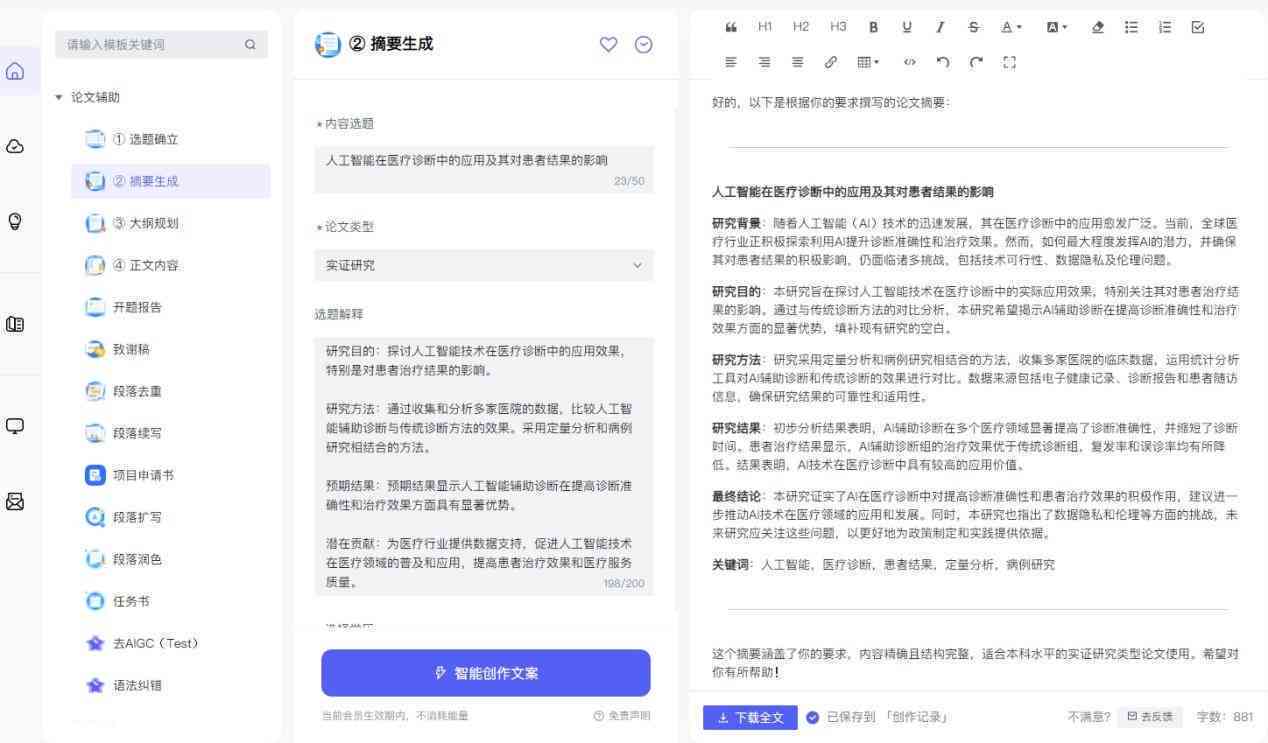The image size is (1268, 743).
Task: Edit the 内容选题 topic field
Action: (484, 169)
